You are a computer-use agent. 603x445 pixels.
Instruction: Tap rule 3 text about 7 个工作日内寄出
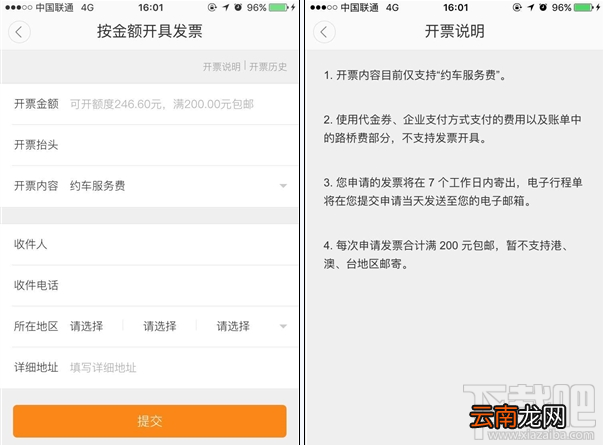[x=452, y=192]
